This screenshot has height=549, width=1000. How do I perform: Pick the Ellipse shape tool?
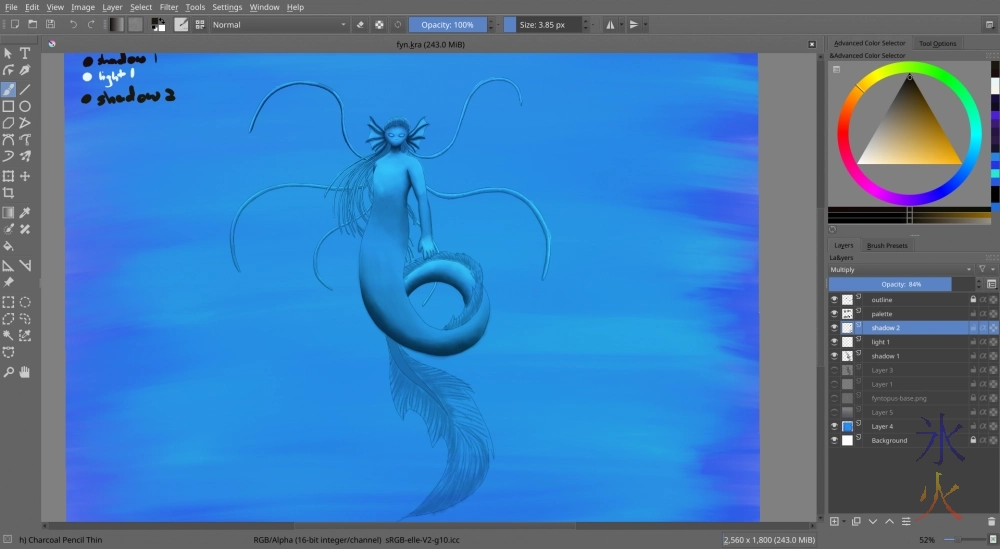pos(25,106)
